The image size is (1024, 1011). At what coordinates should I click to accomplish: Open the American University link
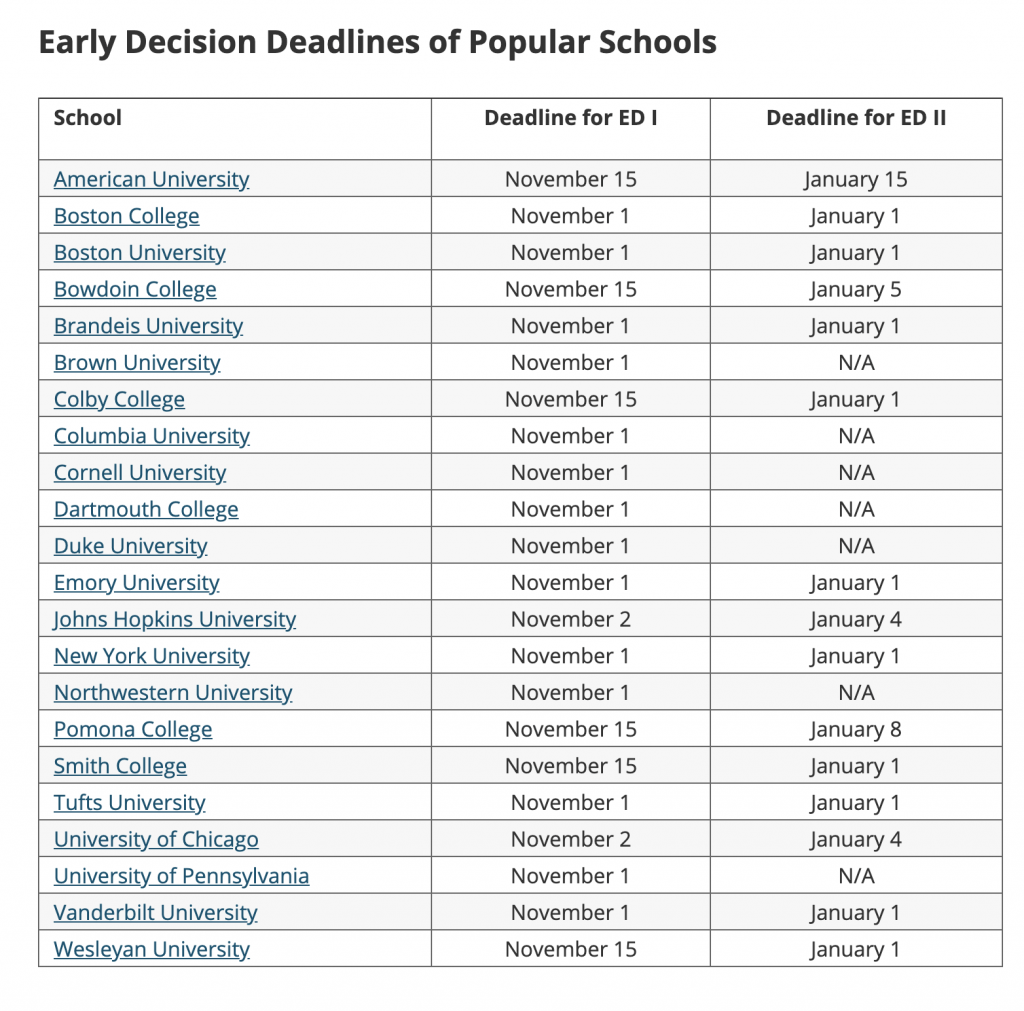tap(151, 179)
